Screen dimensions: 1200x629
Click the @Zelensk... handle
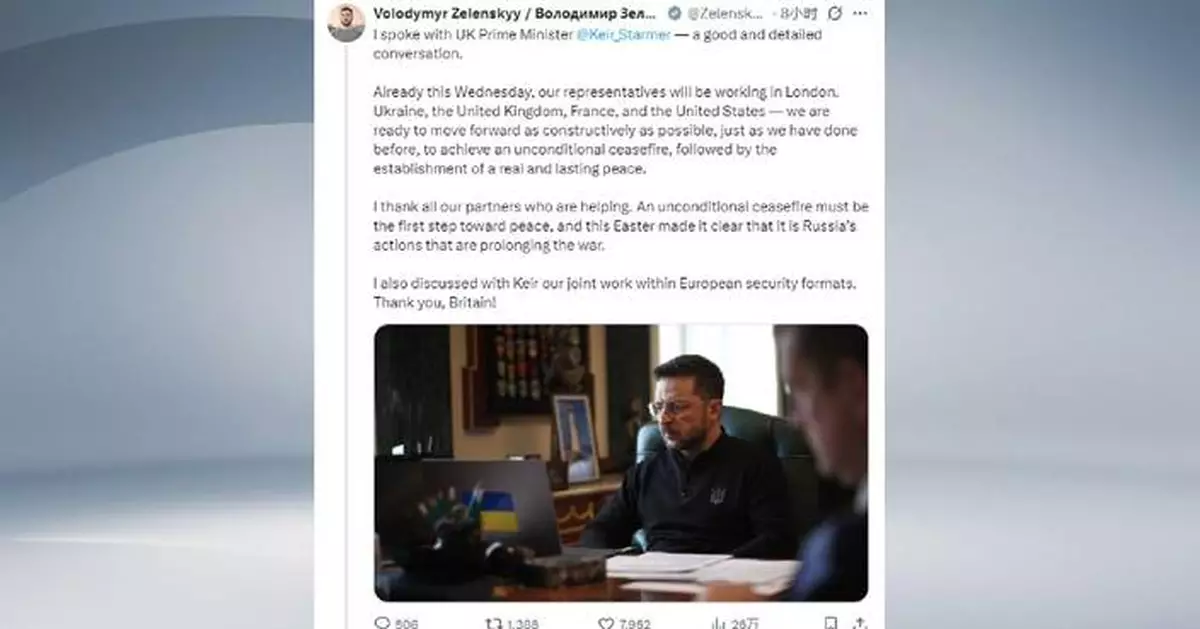[x=727, y=13]
